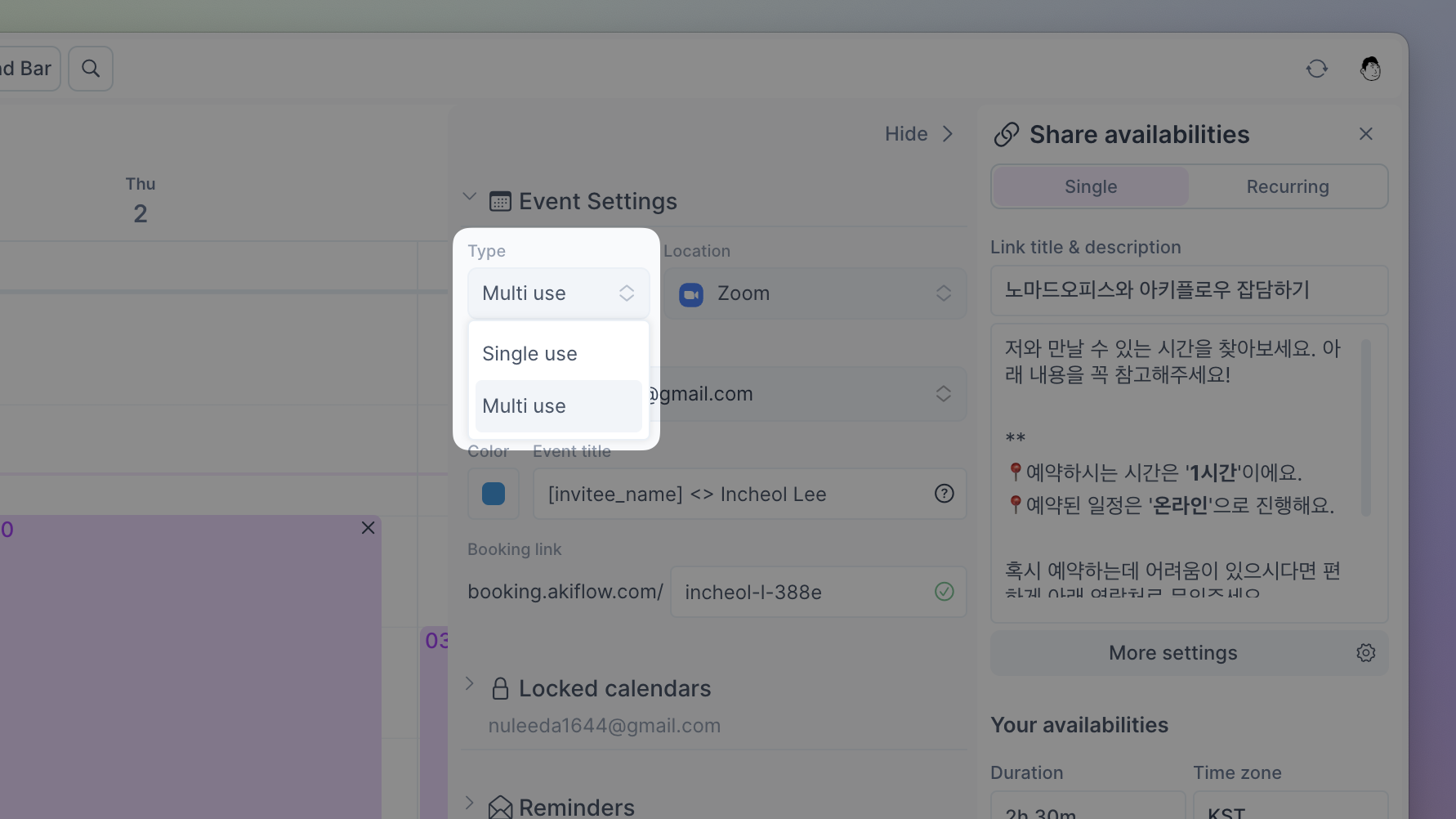1456x819 pixels.
Task: Collapse the Event Settings section
Action: click(469, 196)
